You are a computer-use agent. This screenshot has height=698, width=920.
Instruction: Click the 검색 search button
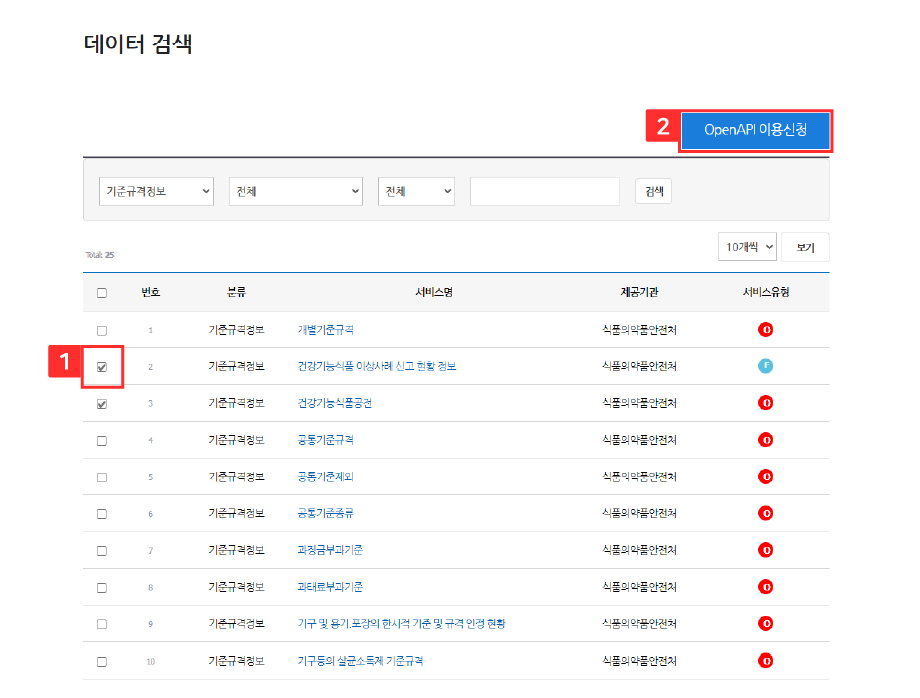(654, 191)
